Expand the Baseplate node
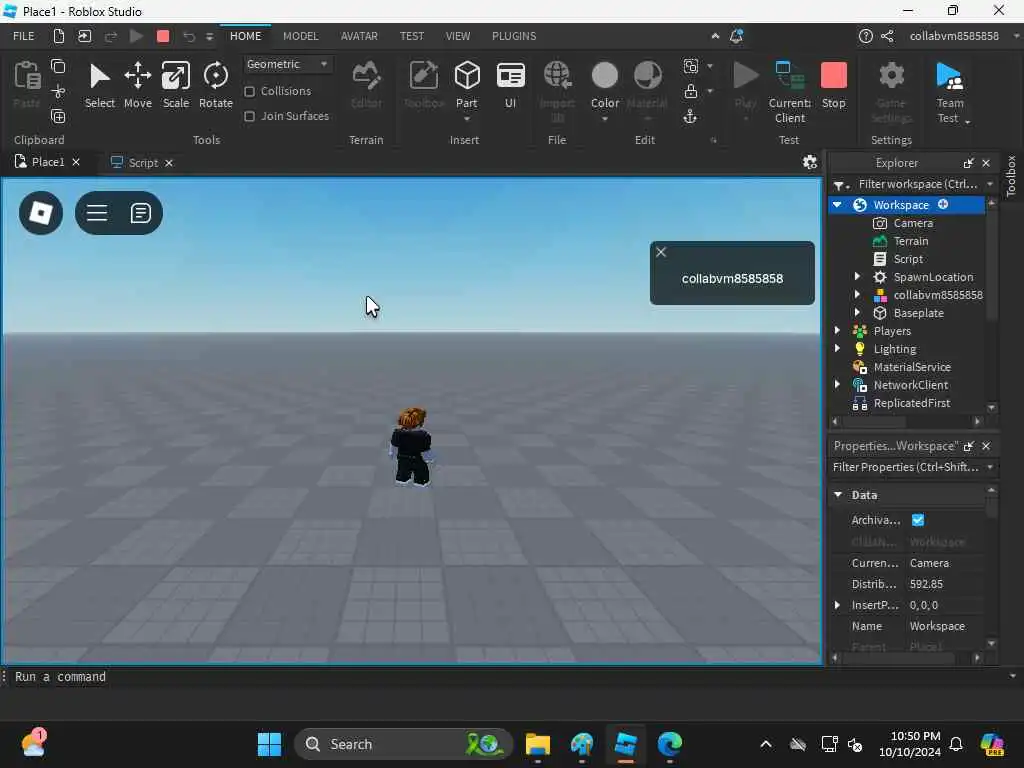The height and width of the screenshot is (768, 1024). point(857,313)
